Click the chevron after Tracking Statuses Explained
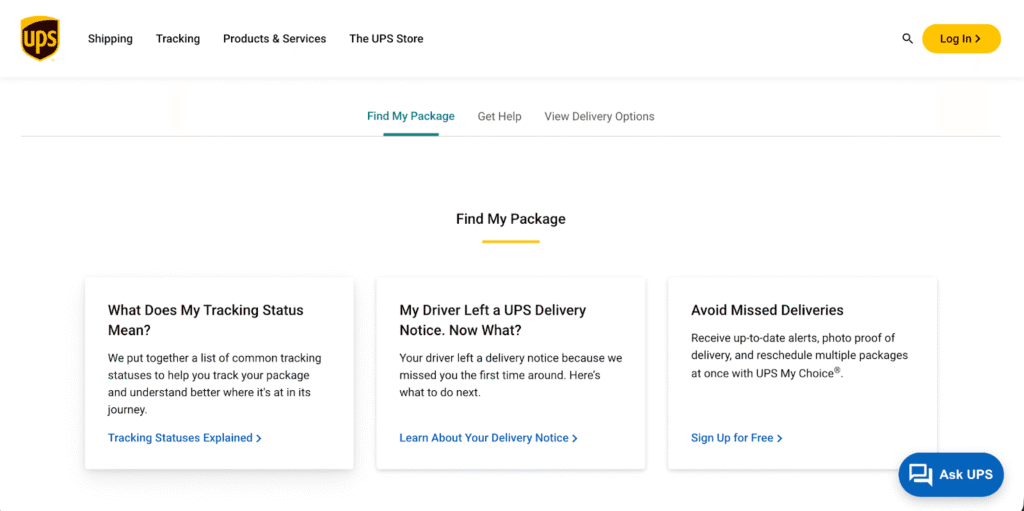The width and height of the screenshot is (1024, 511). click(259, 438)
